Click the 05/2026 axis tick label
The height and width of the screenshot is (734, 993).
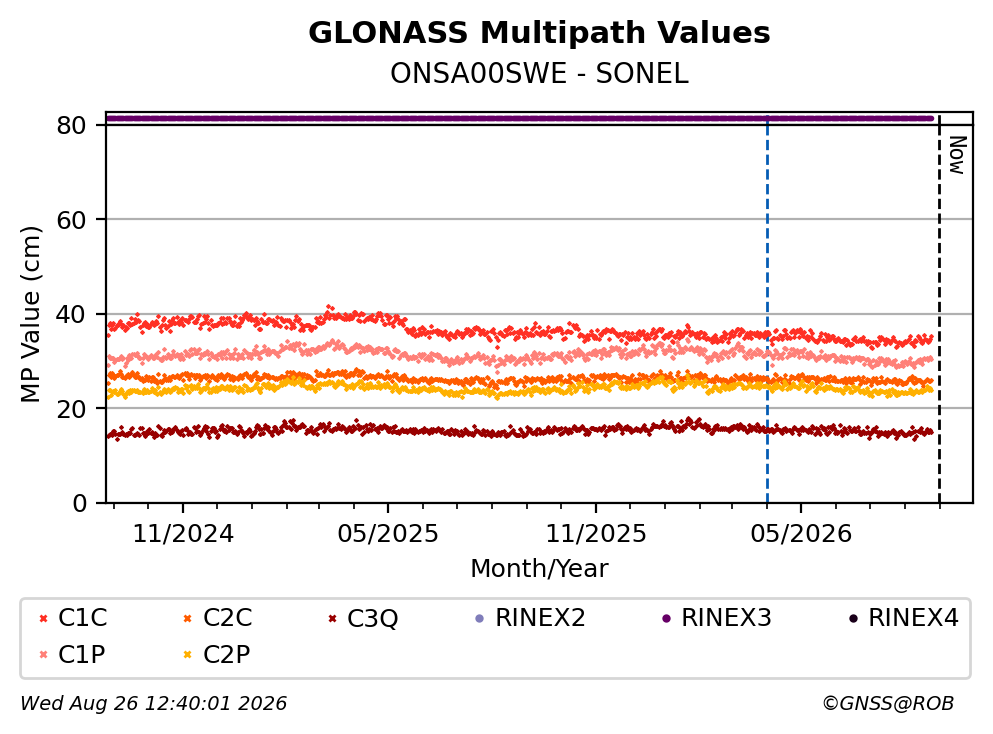[x=801, y=535]
